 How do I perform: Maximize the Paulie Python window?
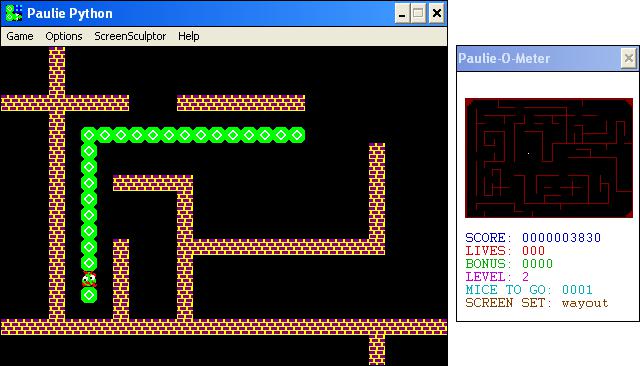[418, 13]
